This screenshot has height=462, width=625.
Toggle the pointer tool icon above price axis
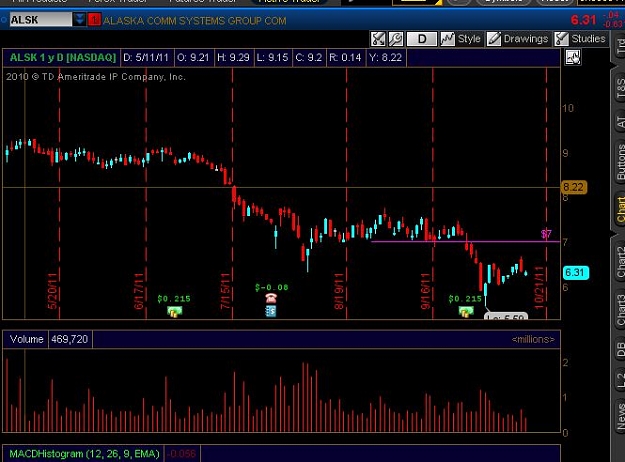[x=573, y=58]
